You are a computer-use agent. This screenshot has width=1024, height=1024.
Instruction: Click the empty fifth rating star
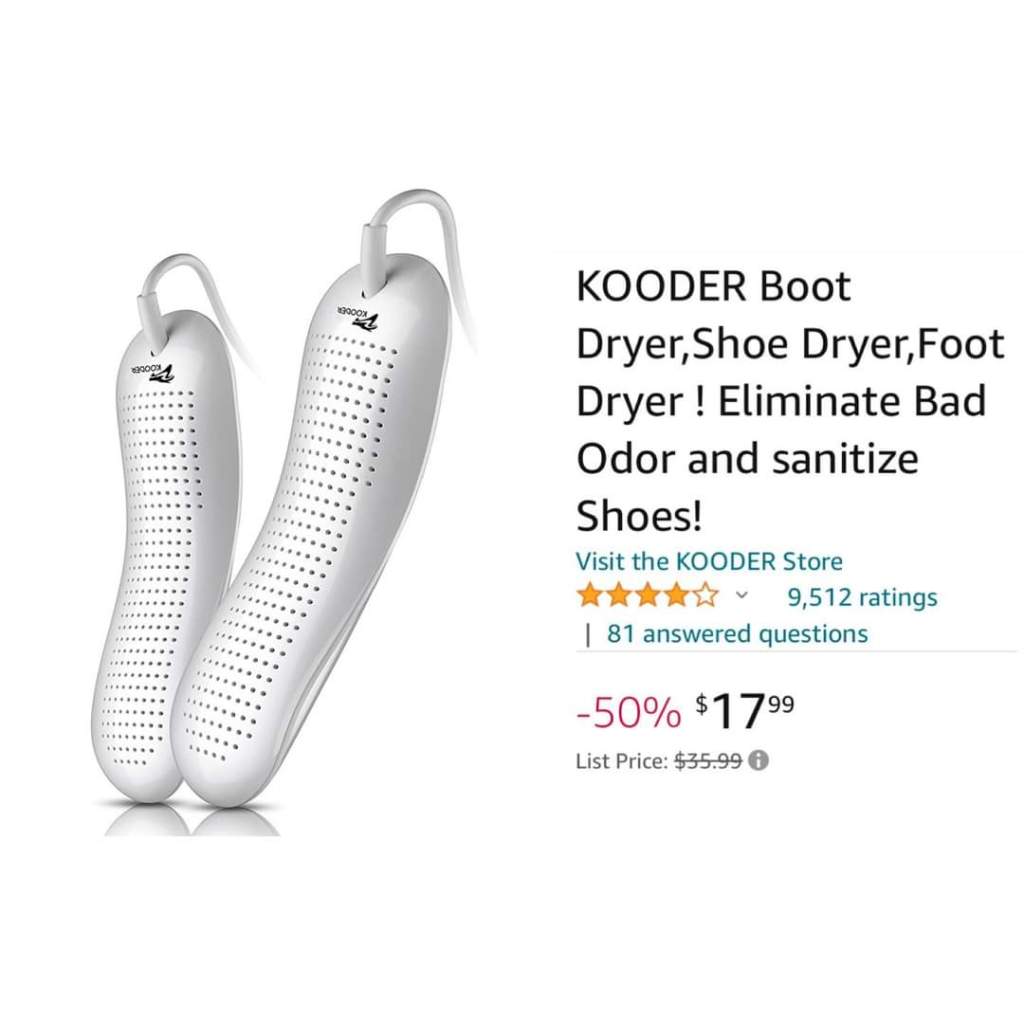pyautogui.click(x=705, y=596)
